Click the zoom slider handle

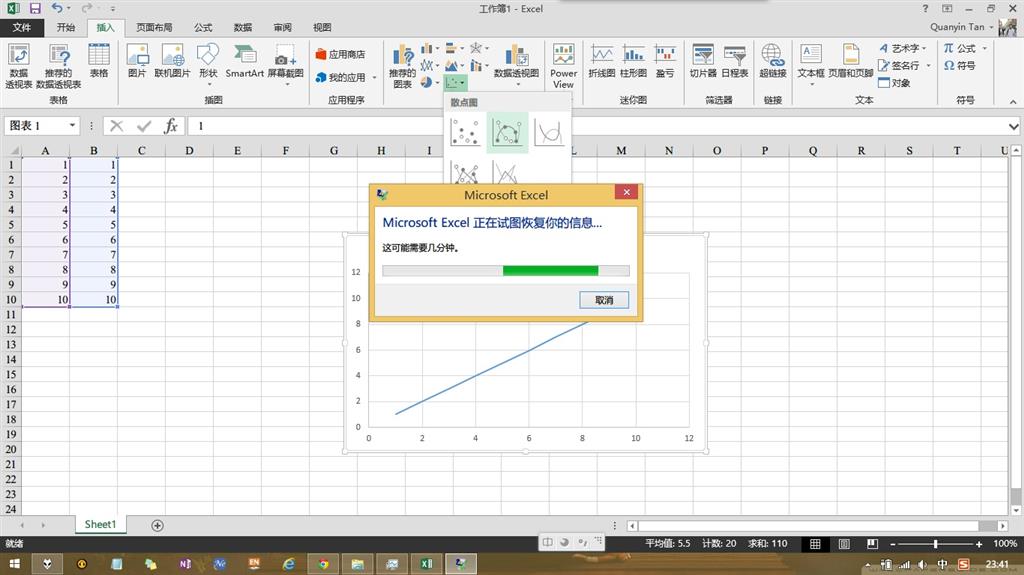click(935, 544)
